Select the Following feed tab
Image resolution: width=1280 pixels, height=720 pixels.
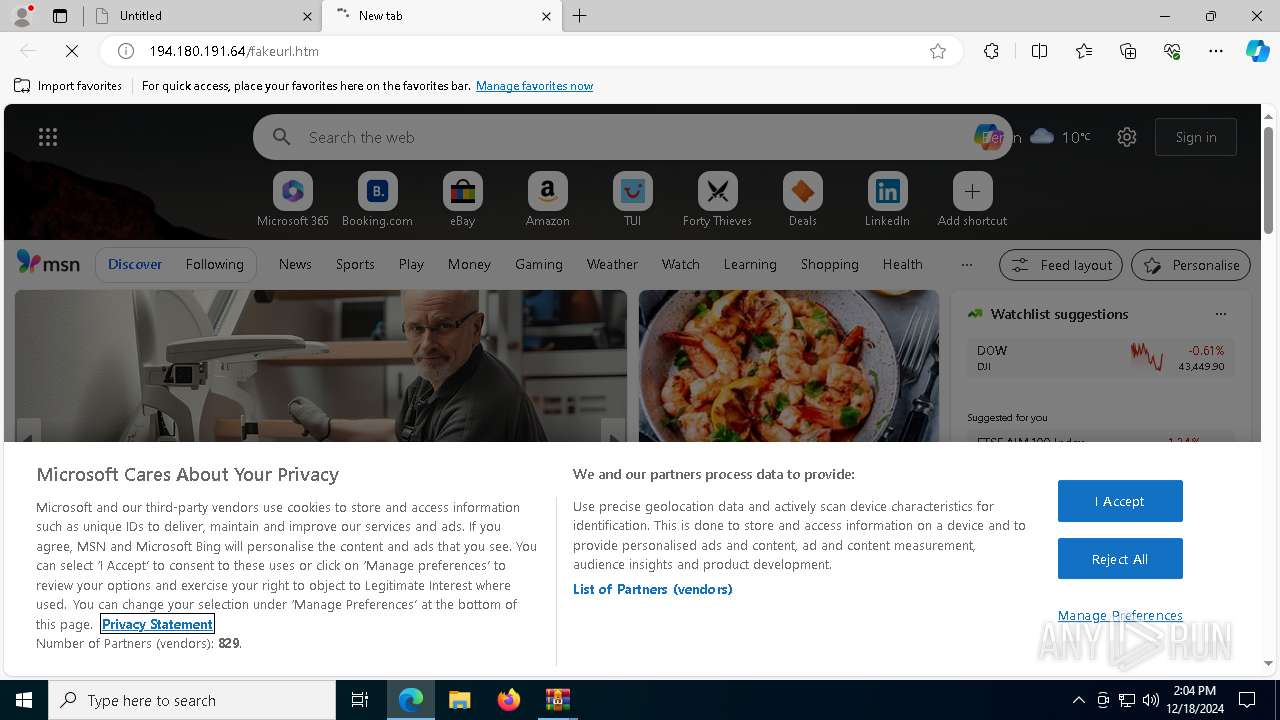point(214,264)
